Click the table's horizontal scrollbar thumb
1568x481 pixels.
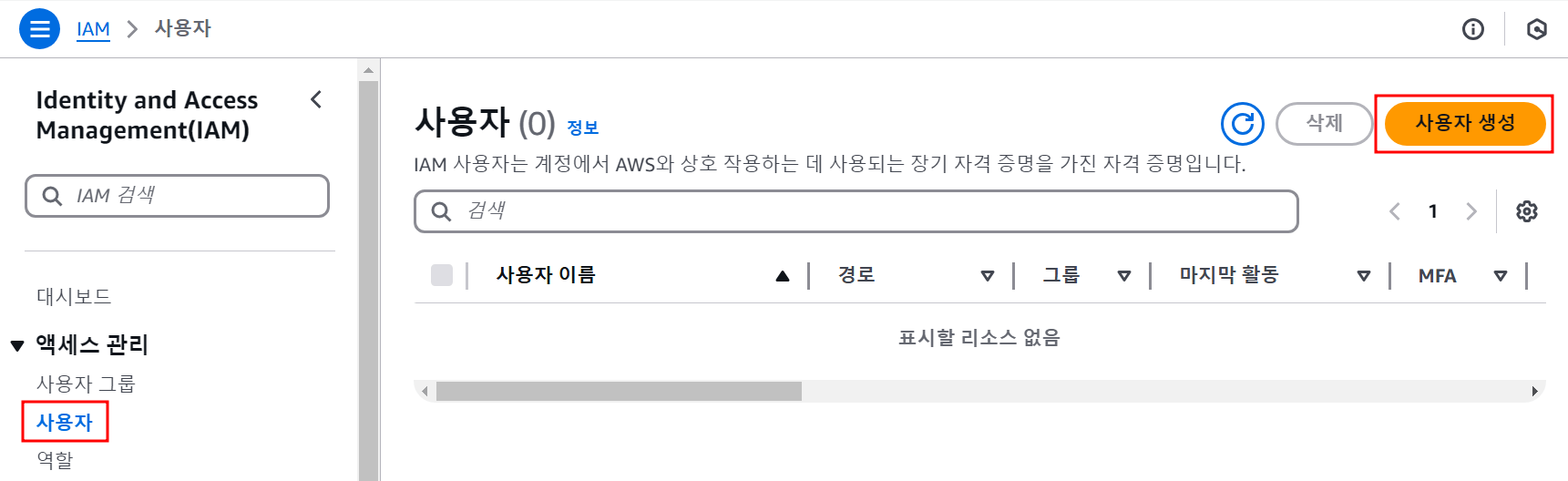click(x=619, y=392)
